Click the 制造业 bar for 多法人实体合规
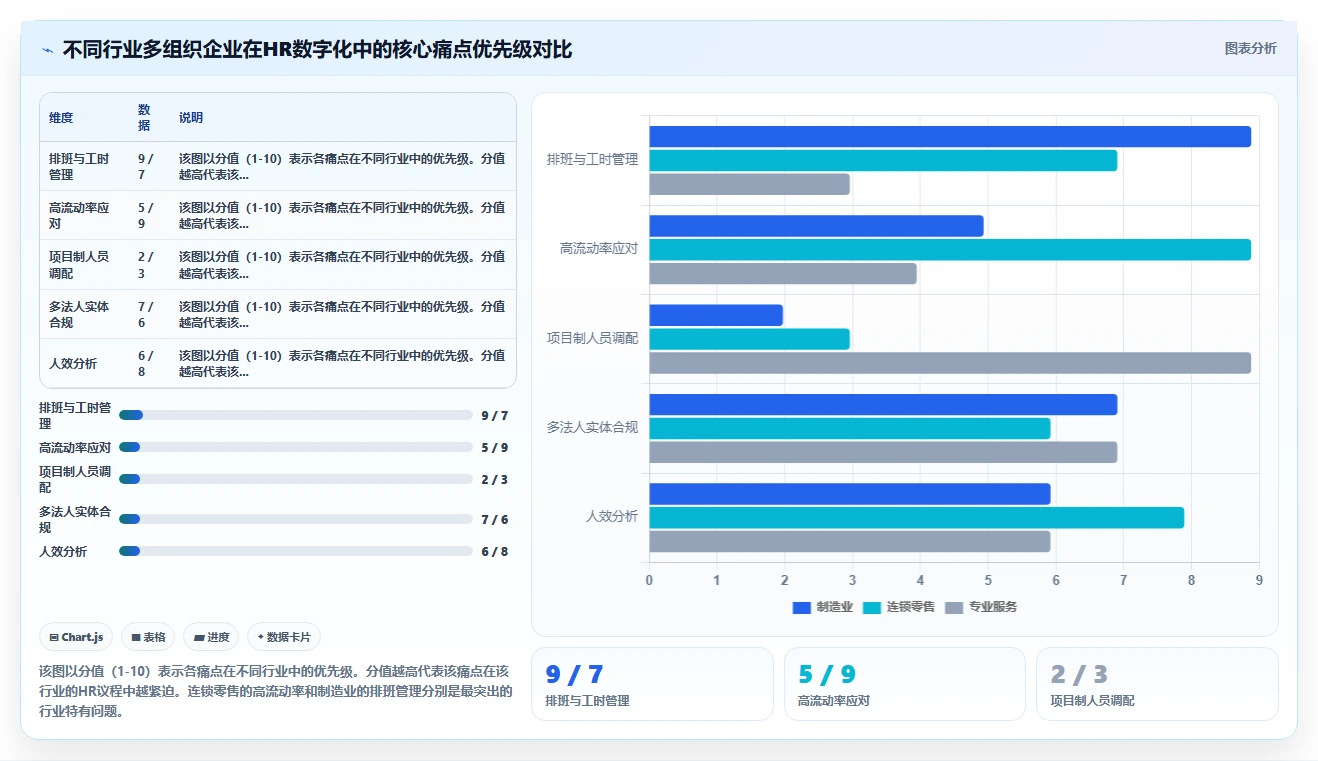1318x761 pixels. [883, 404]
